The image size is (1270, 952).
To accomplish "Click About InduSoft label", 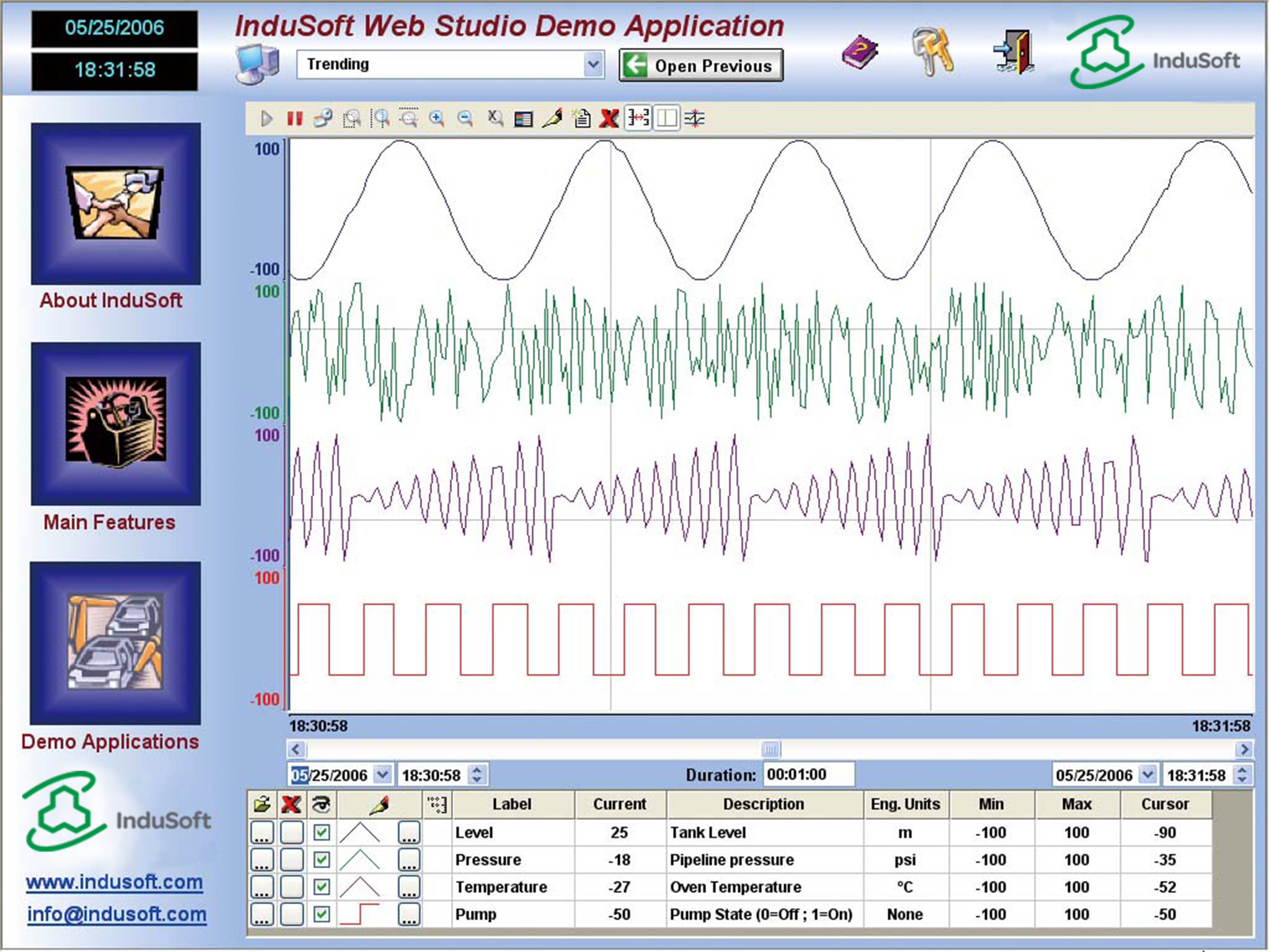I will coord(111,300).
